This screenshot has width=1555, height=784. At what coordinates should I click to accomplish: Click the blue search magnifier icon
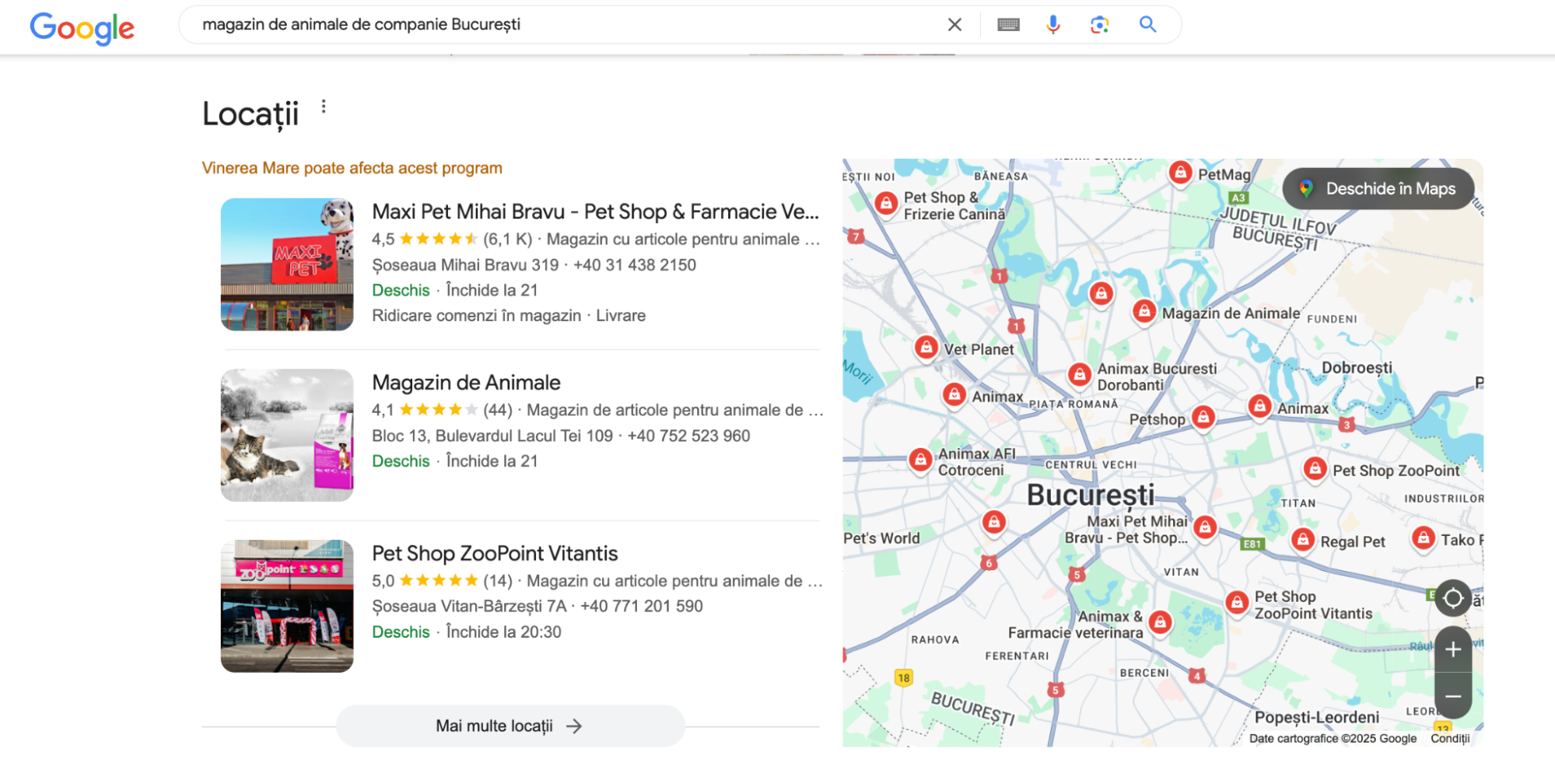point(1147,24)
